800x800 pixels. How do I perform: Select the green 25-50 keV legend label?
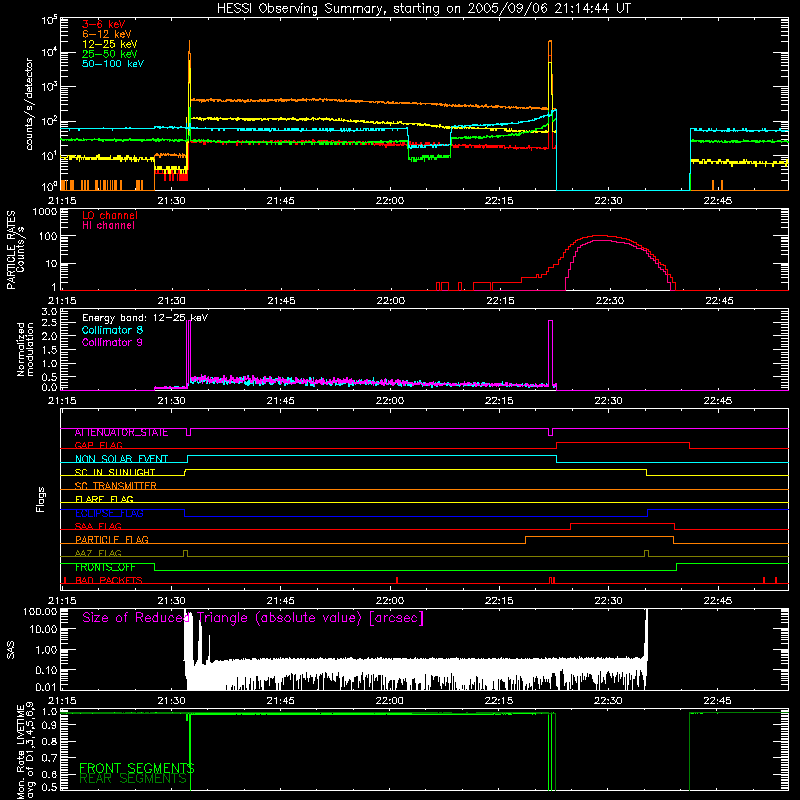110,54
